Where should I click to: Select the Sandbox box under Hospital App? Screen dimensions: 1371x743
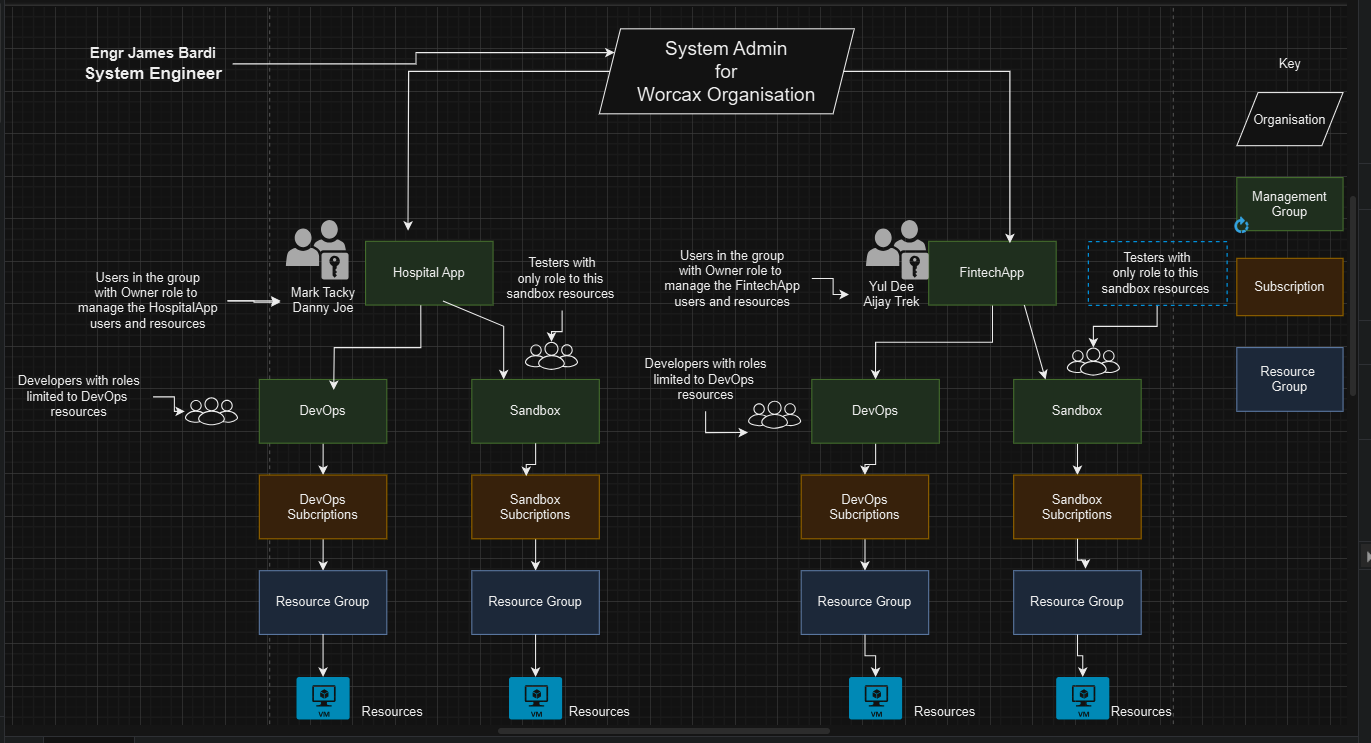coord(535,411)
